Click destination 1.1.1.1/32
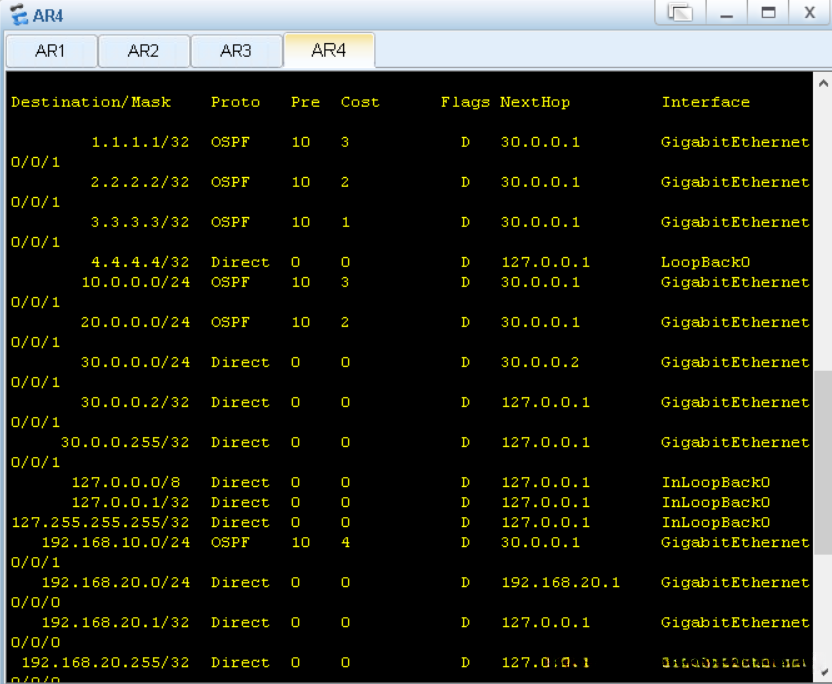The image size is (832, 684). coord(140,142)
